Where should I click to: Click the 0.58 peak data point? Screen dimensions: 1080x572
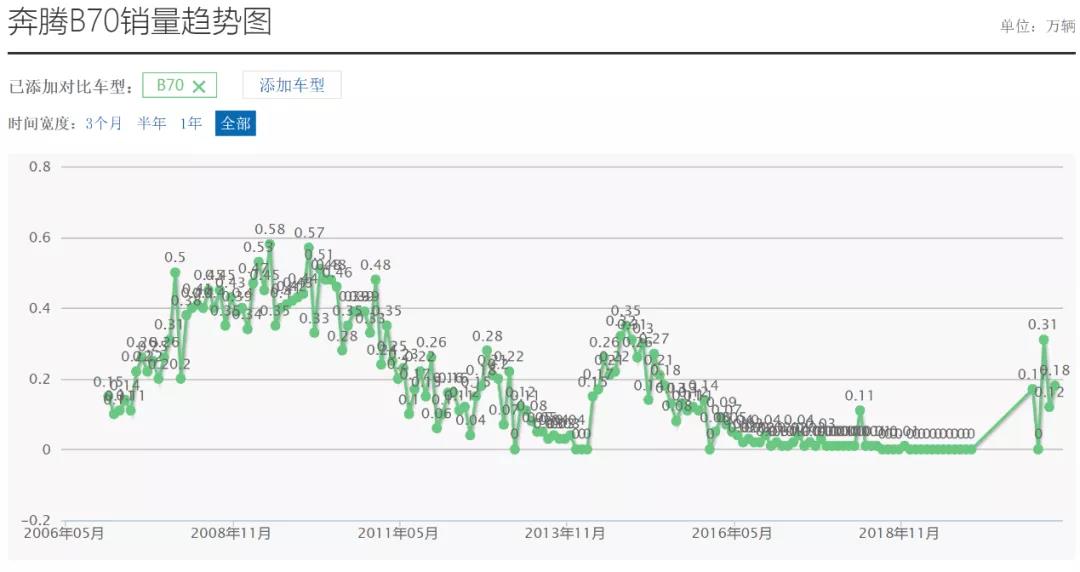[x=269, y=244]
